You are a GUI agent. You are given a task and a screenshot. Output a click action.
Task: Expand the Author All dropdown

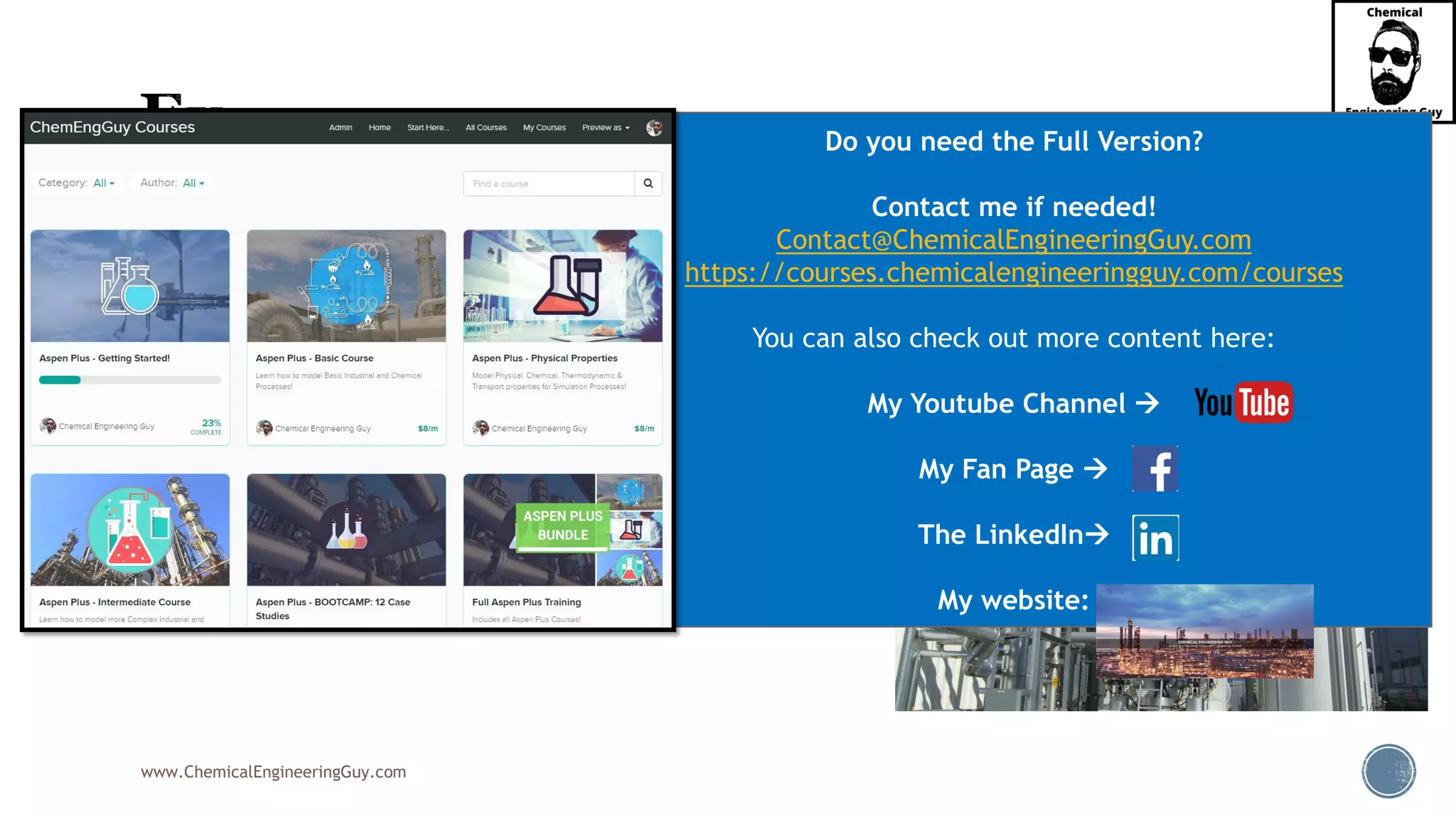pyautogui.click(x=193, y=183)
